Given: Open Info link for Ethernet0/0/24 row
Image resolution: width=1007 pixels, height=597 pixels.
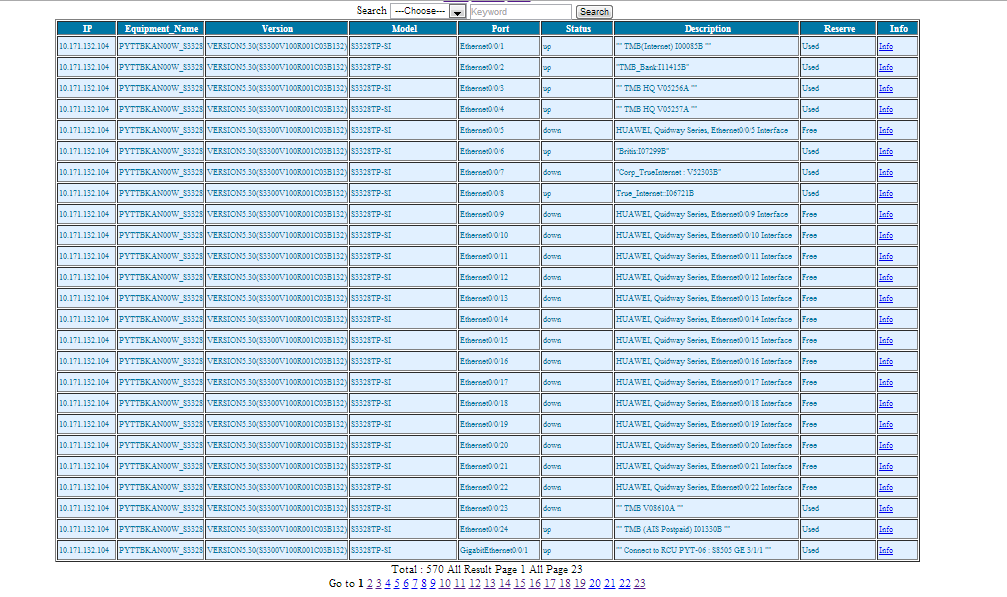Looking at the screenshot, I should click(x=886, y=530).
